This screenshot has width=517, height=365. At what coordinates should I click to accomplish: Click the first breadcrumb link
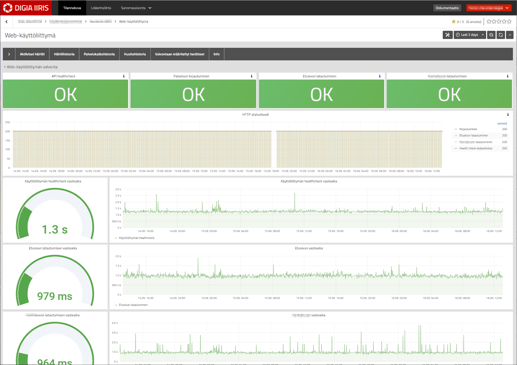[30, 22]
